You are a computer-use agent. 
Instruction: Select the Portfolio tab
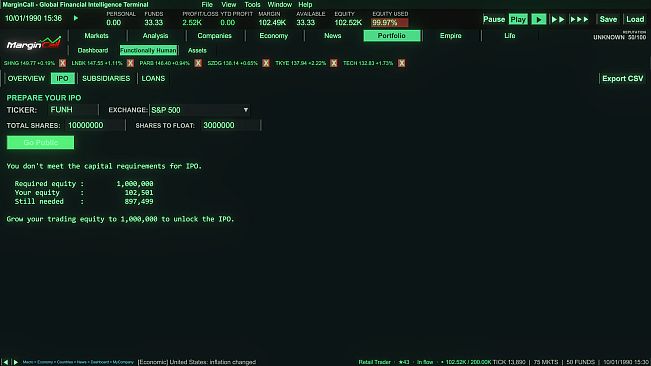click(392, 36)
